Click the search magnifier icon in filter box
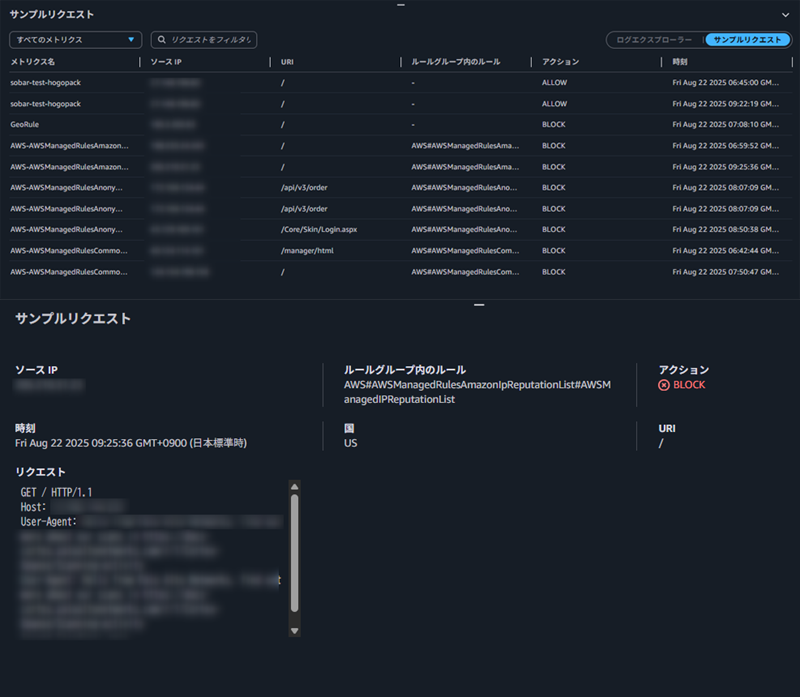The image size is (800, 697). click(162, 40)
